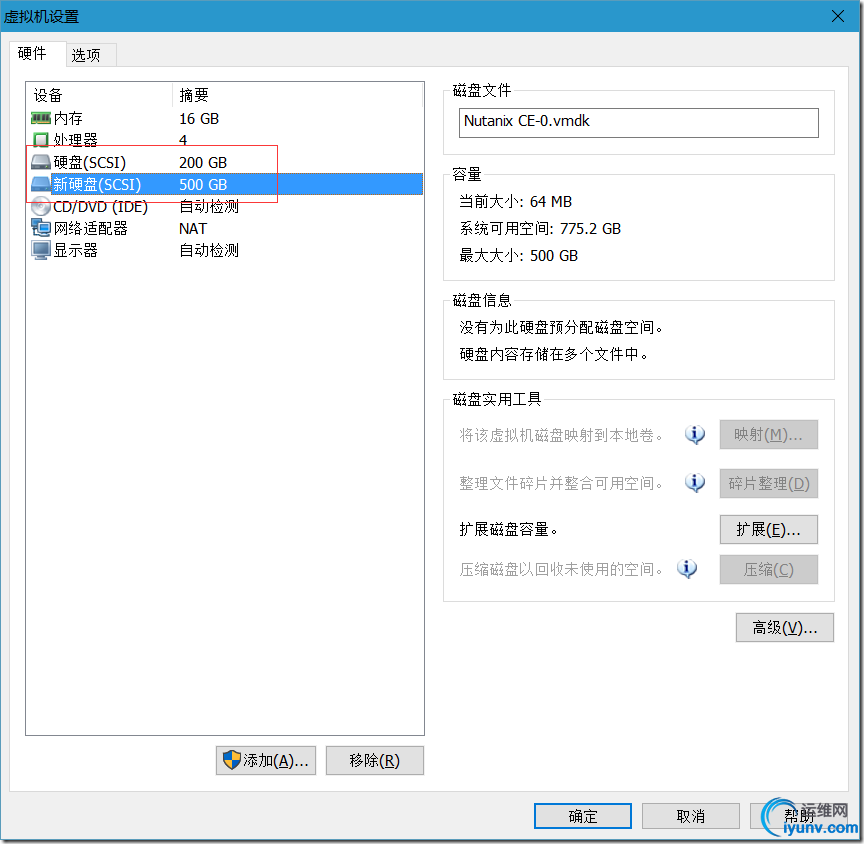864x844 pixels.
Task: Click the 压缩(C) button
Action: point(768,569)
